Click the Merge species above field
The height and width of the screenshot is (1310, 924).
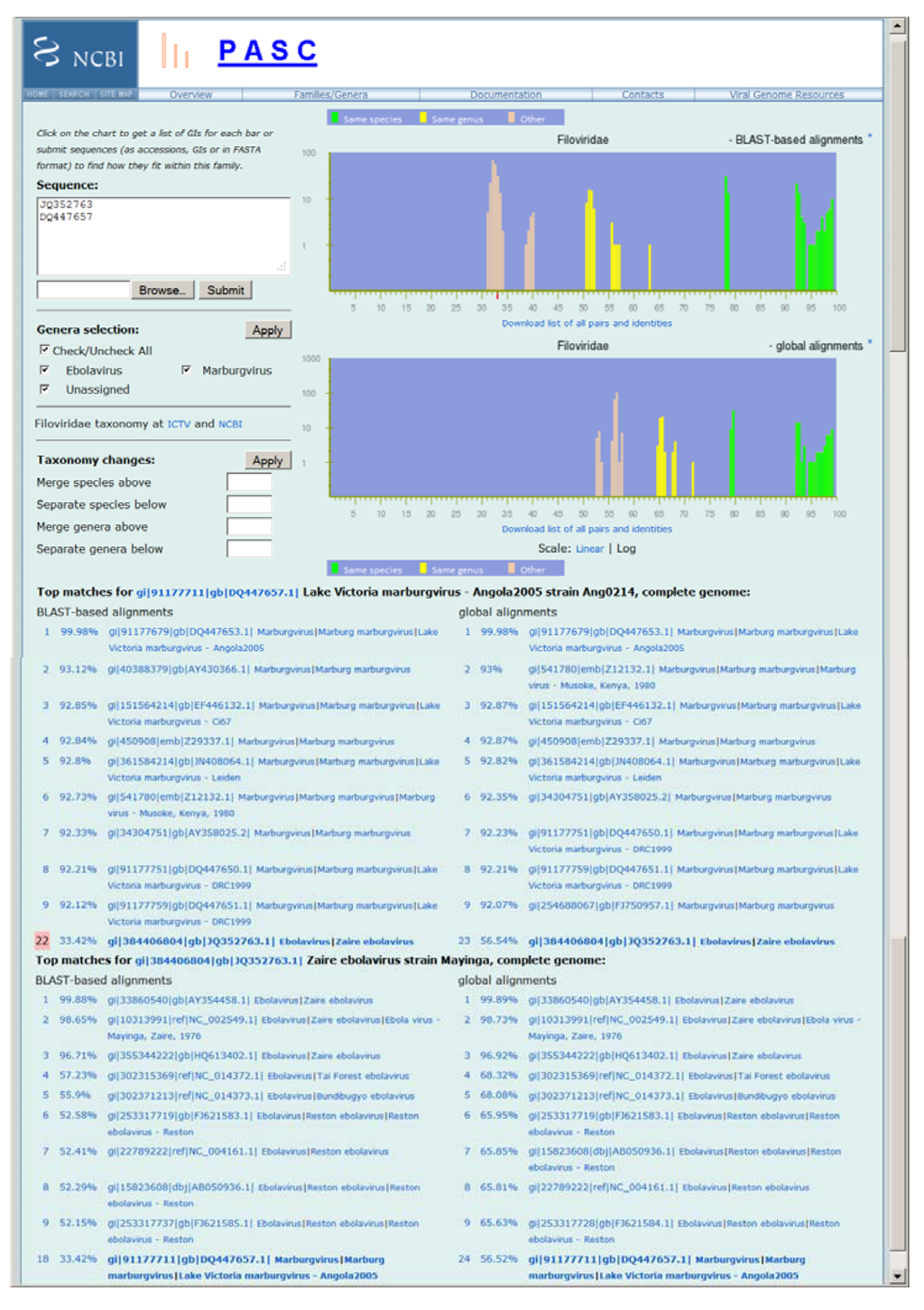click(x=249, y=482)
